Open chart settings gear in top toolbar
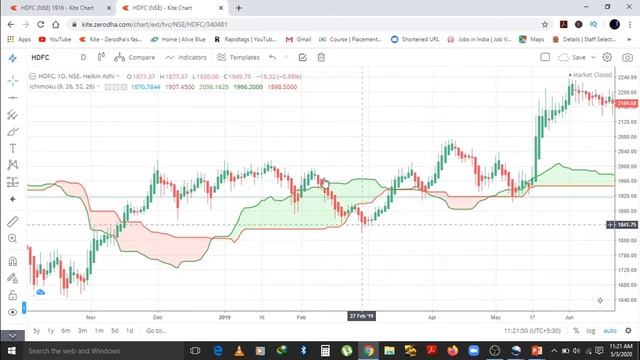This screenshot has width=640, height=360. tap(607, 58)
